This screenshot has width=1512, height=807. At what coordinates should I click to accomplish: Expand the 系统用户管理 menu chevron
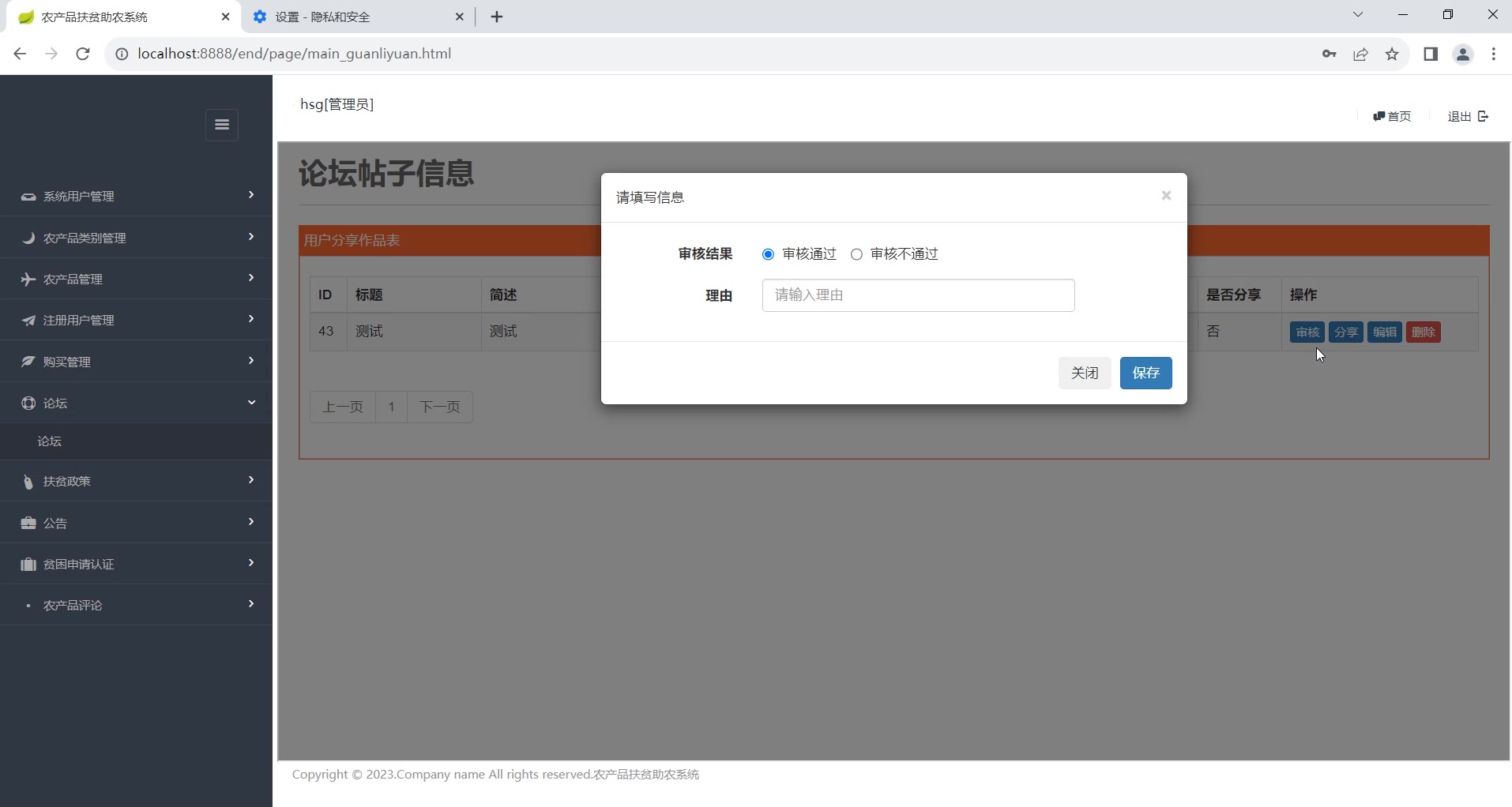pos(251,195)
